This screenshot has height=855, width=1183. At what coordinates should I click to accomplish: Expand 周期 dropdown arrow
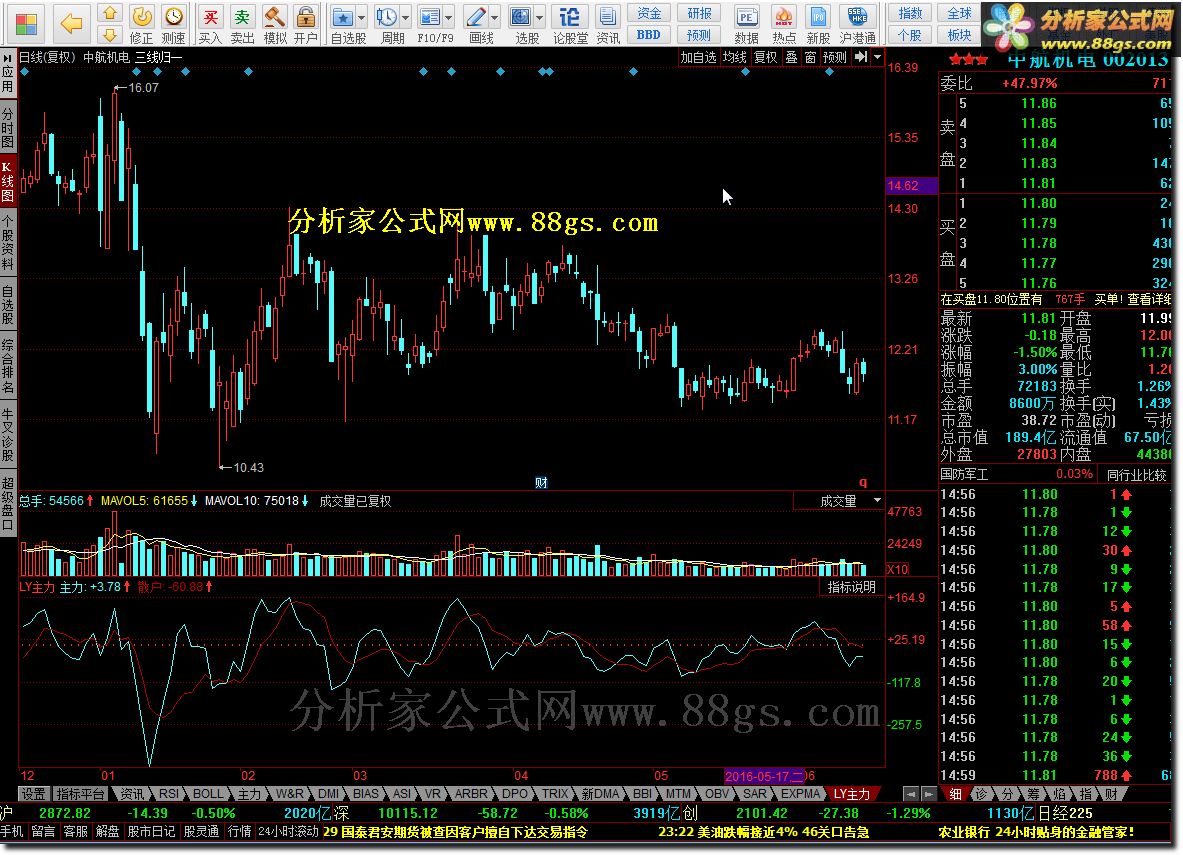405,17
